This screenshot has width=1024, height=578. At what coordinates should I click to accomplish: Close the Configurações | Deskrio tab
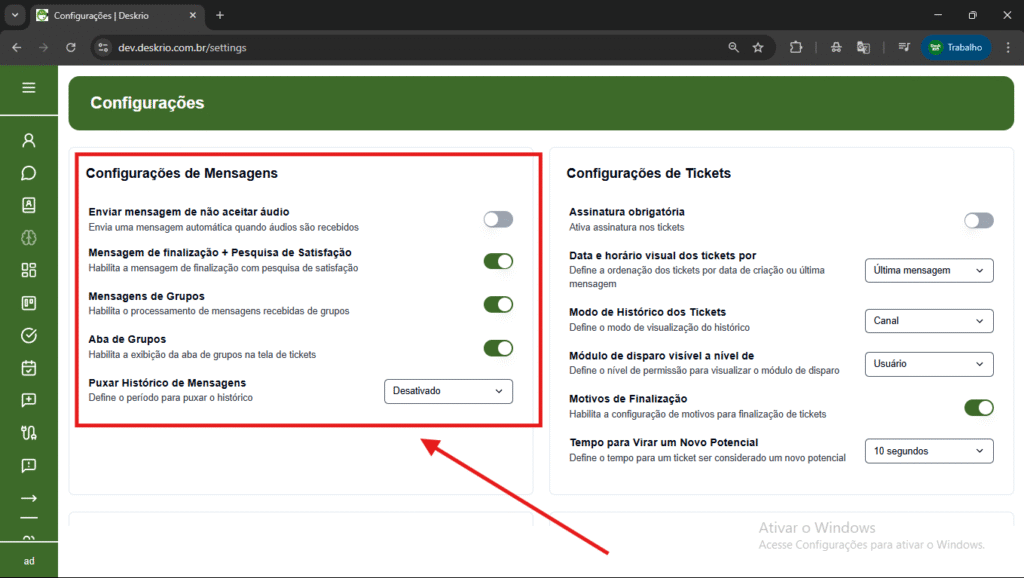193,15
